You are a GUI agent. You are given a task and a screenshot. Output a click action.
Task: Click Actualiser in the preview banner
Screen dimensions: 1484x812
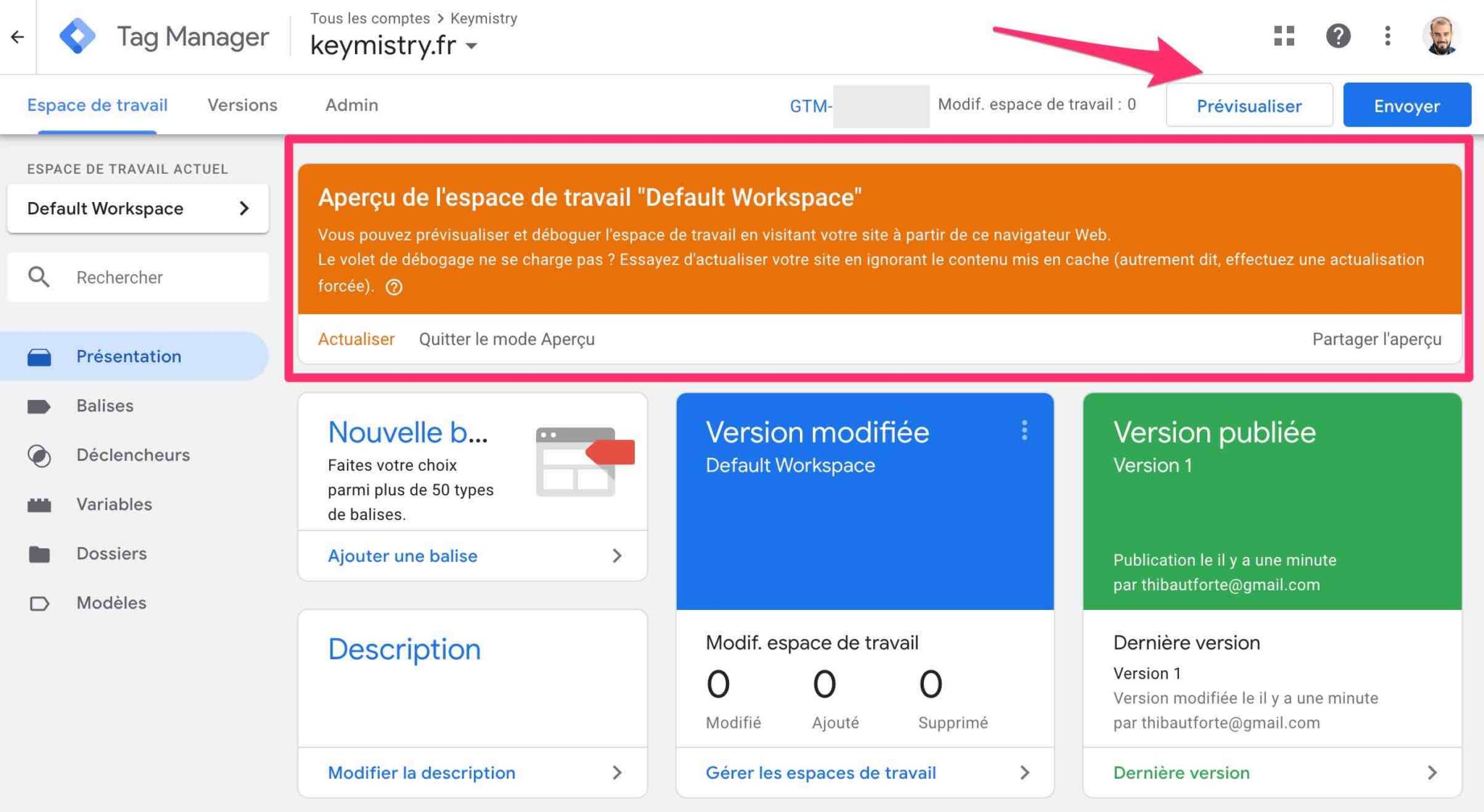click(x=356, y=339)
